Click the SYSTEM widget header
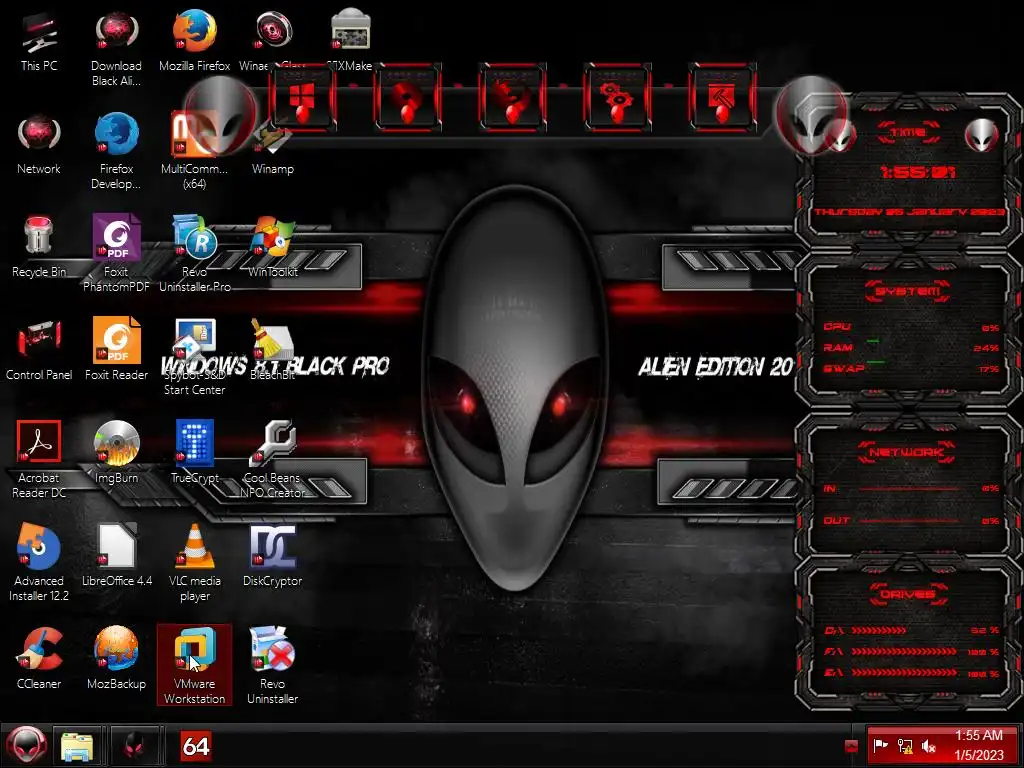This screenshot has height=768, width=1024. click(x=908, y=291)
